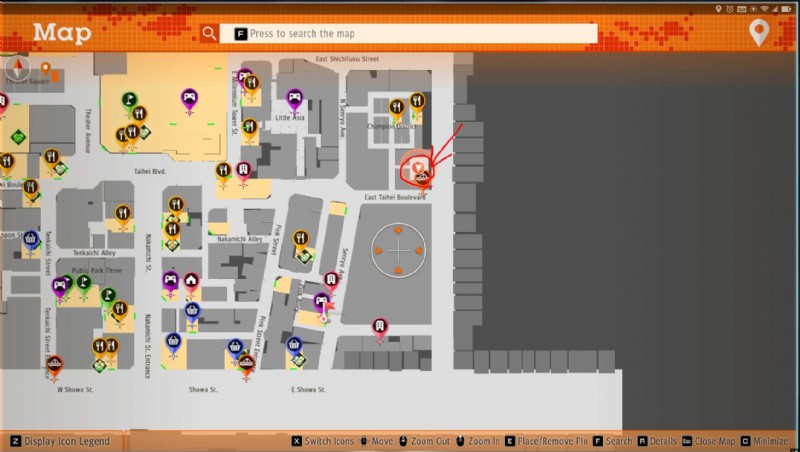
Task: Click Search in the bottom bar
Action: click(x=611, y=441)
